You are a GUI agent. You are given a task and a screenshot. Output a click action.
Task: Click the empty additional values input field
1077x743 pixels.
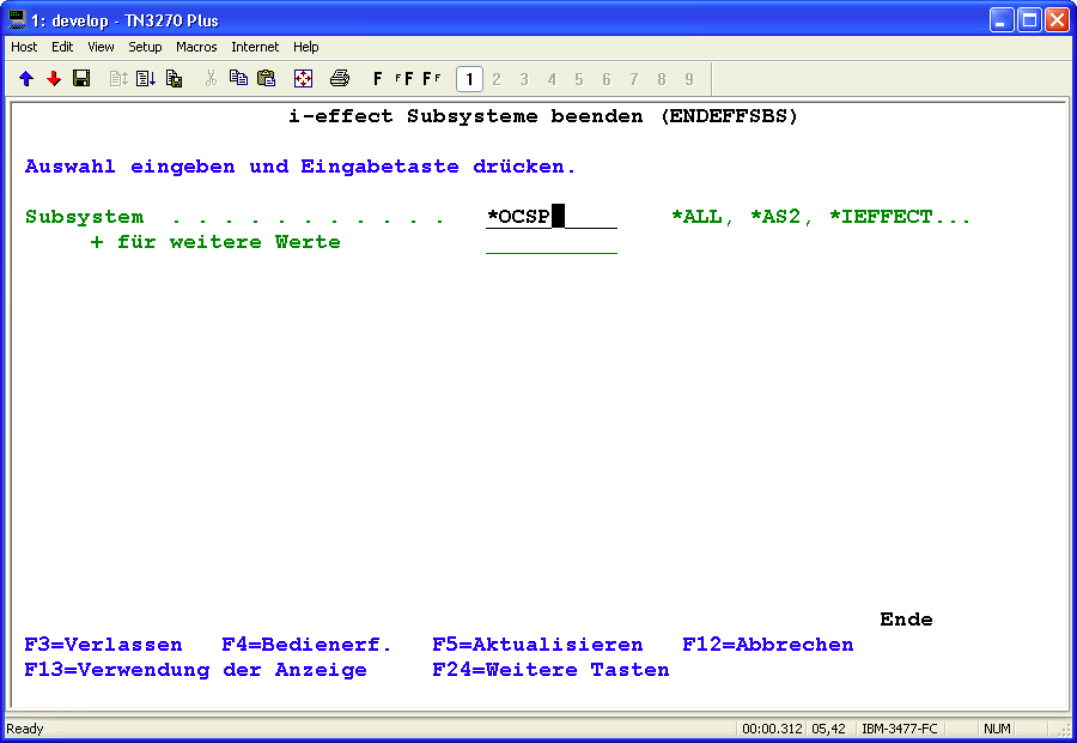550,243
